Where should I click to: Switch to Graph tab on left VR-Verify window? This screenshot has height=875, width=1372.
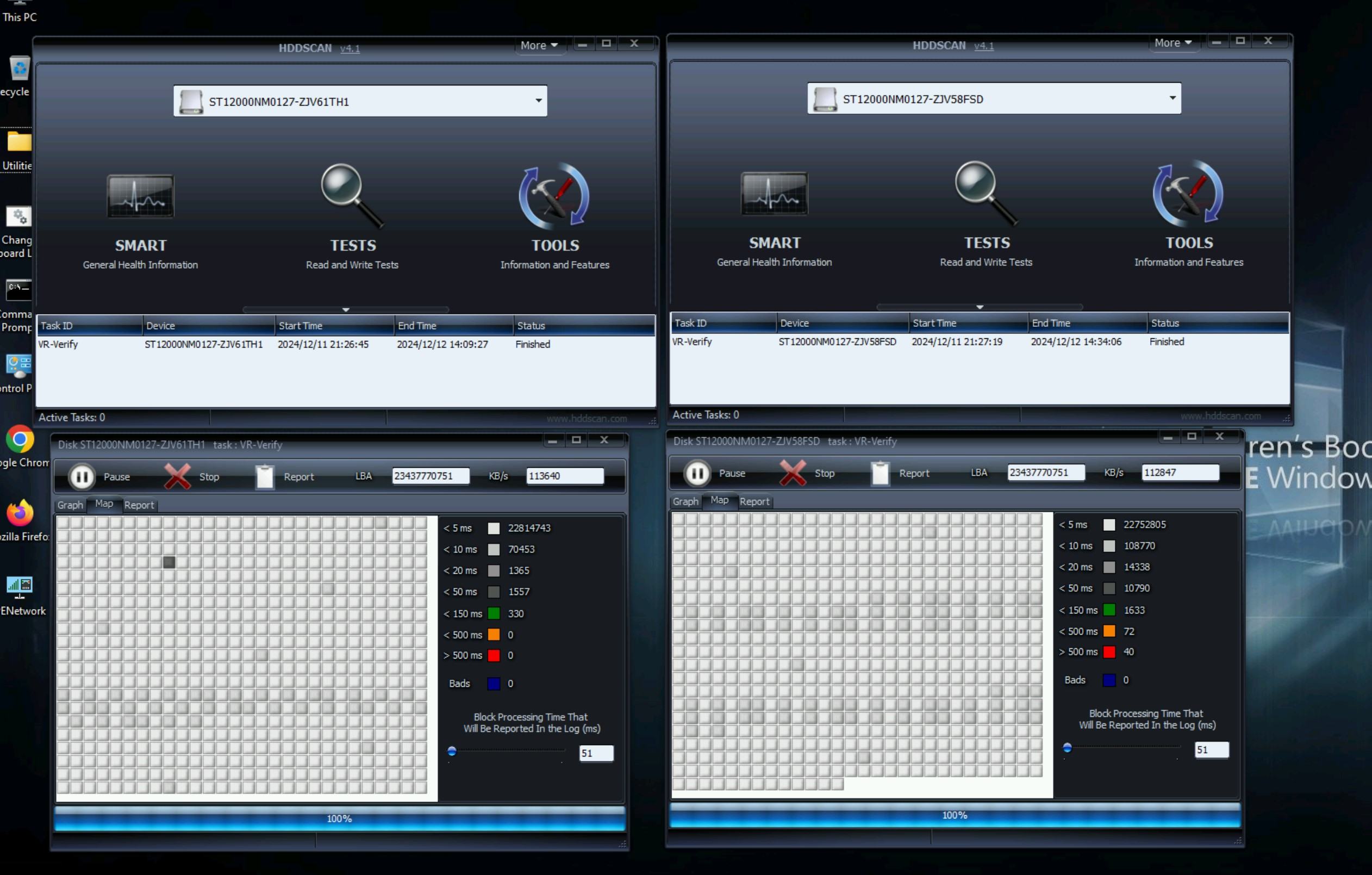pos(71,504)
